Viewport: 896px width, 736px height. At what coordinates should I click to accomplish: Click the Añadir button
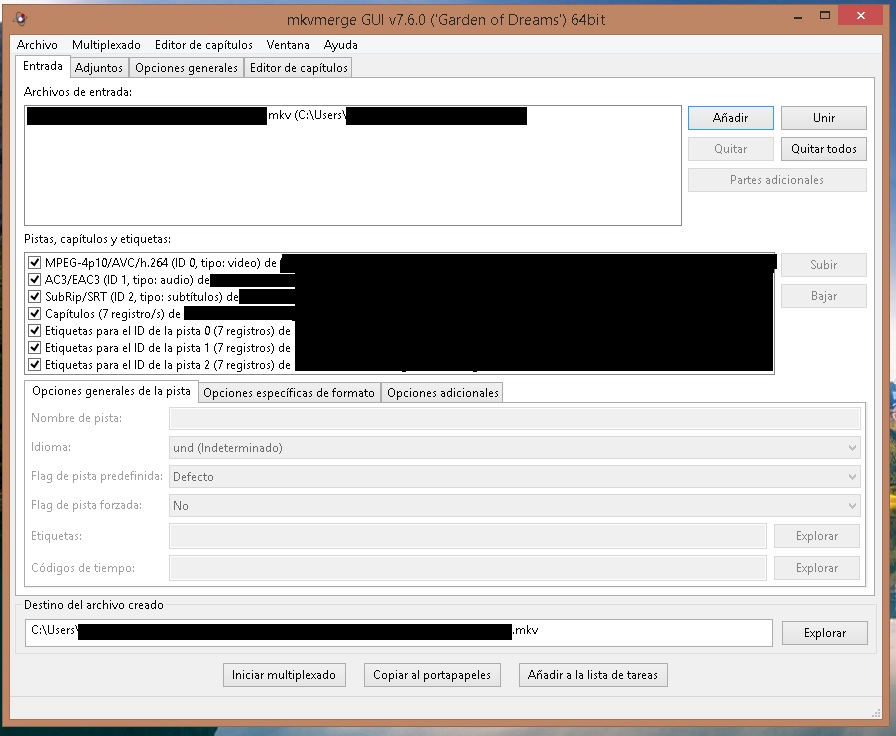point(730,118)
